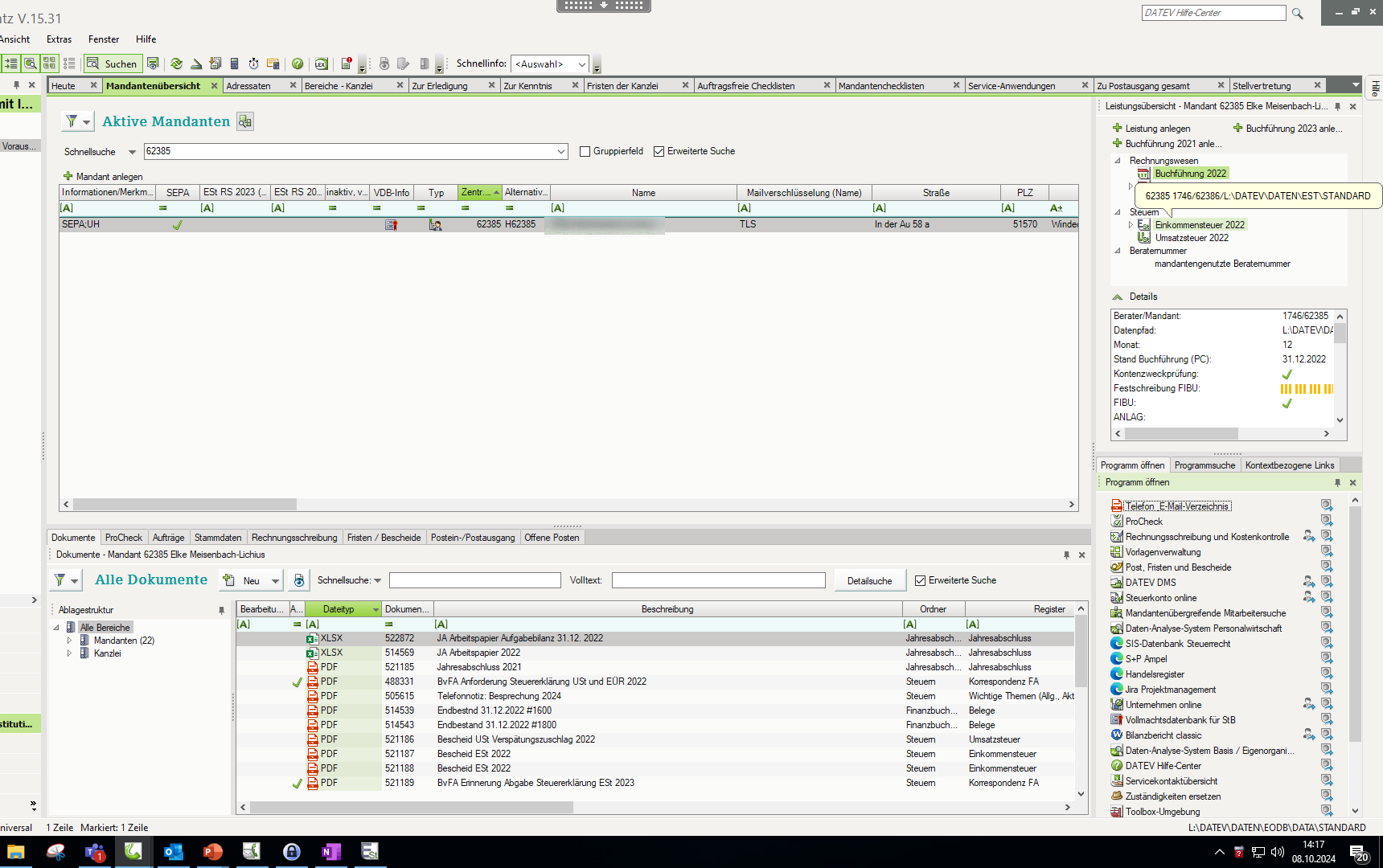Expand the Mandanten (22) tree node
This screenshot has width=1383, height=868.
tap(70, 641)
